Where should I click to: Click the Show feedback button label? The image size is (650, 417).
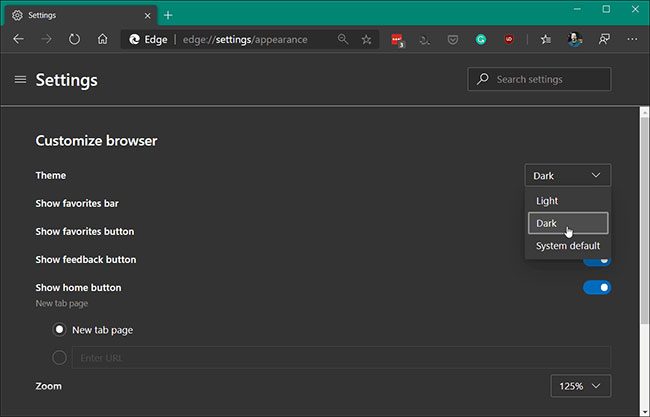pyautogui.click(x=86, y=259)
